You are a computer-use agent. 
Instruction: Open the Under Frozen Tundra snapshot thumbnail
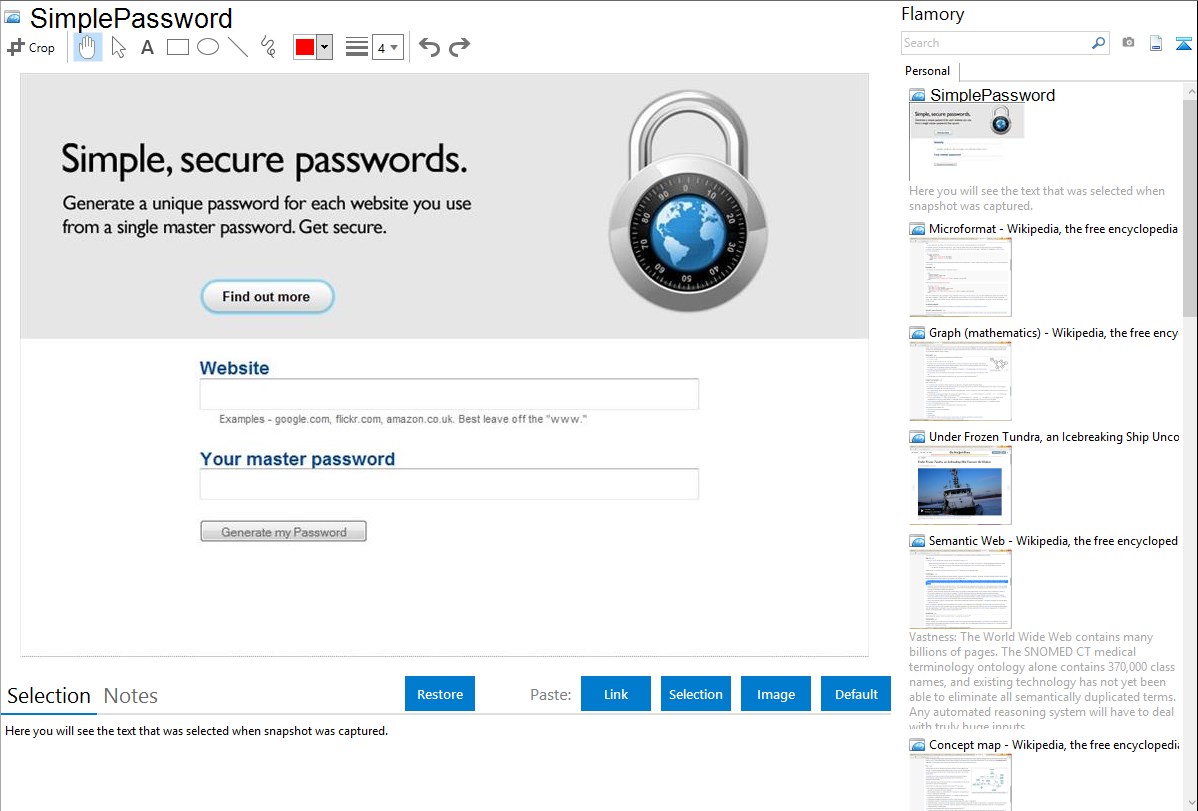click(x=960, y=486)
